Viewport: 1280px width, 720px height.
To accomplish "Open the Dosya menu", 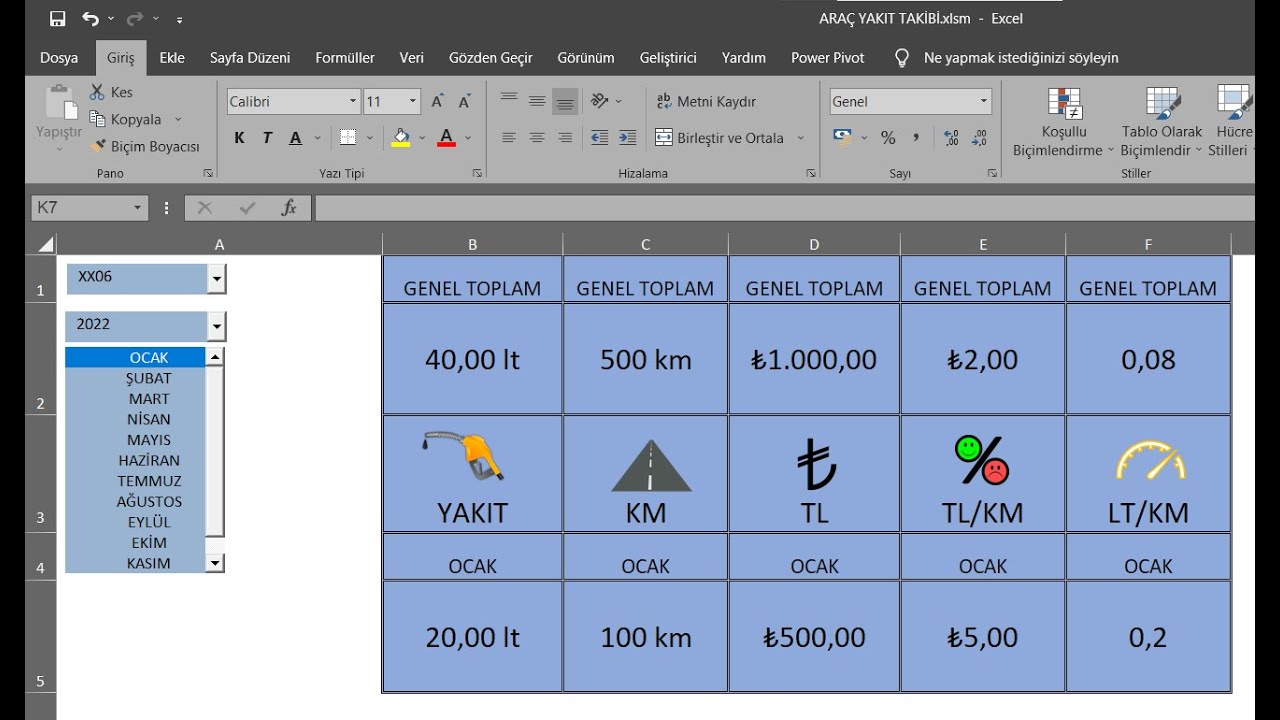I will (x=59, y=58).
